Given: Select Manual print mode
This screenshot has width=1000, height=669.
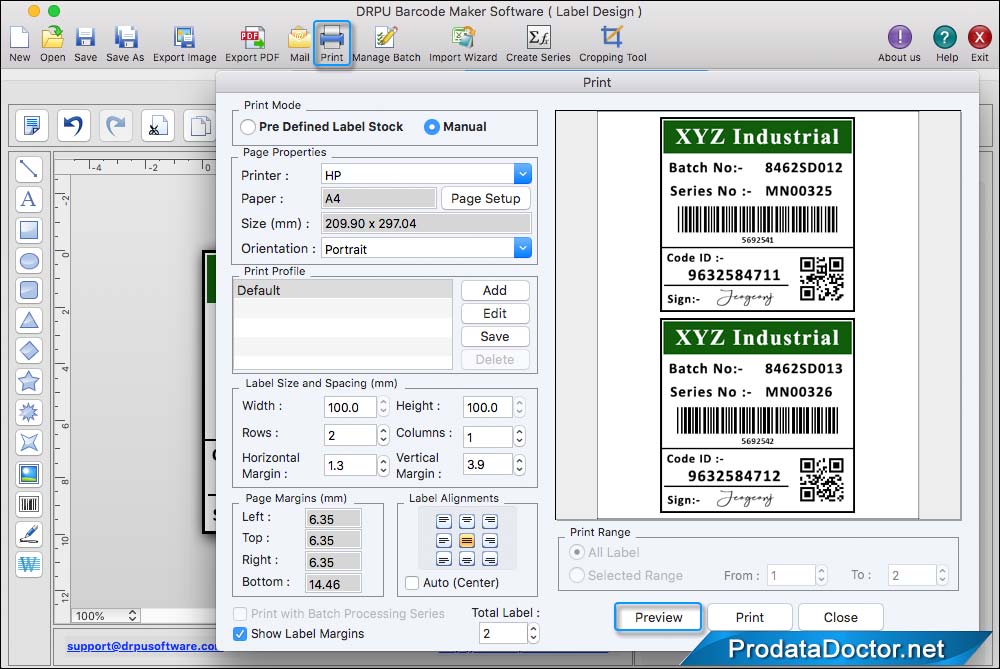Looking at the screenshot, I should click(x=432, y=127).
